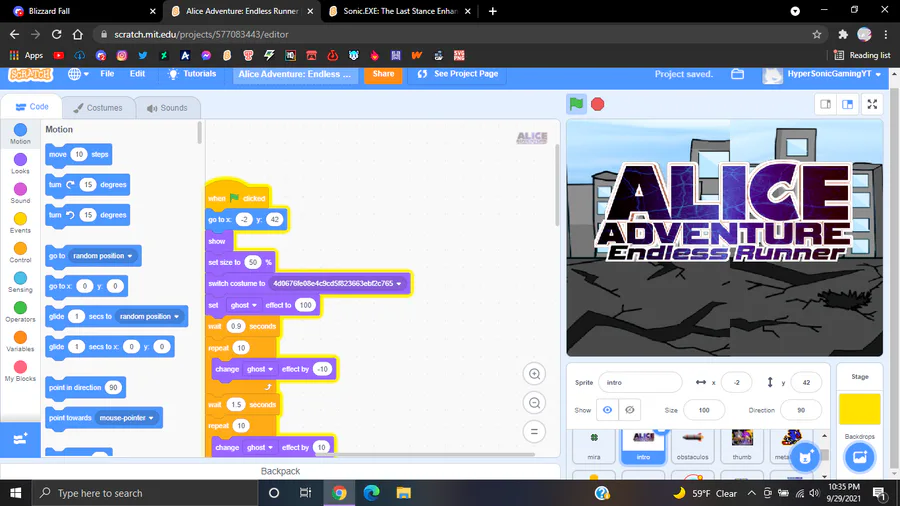Screen dimensions: 900x506
Task: Enter full screen stage mode
Action: point(872,104)
